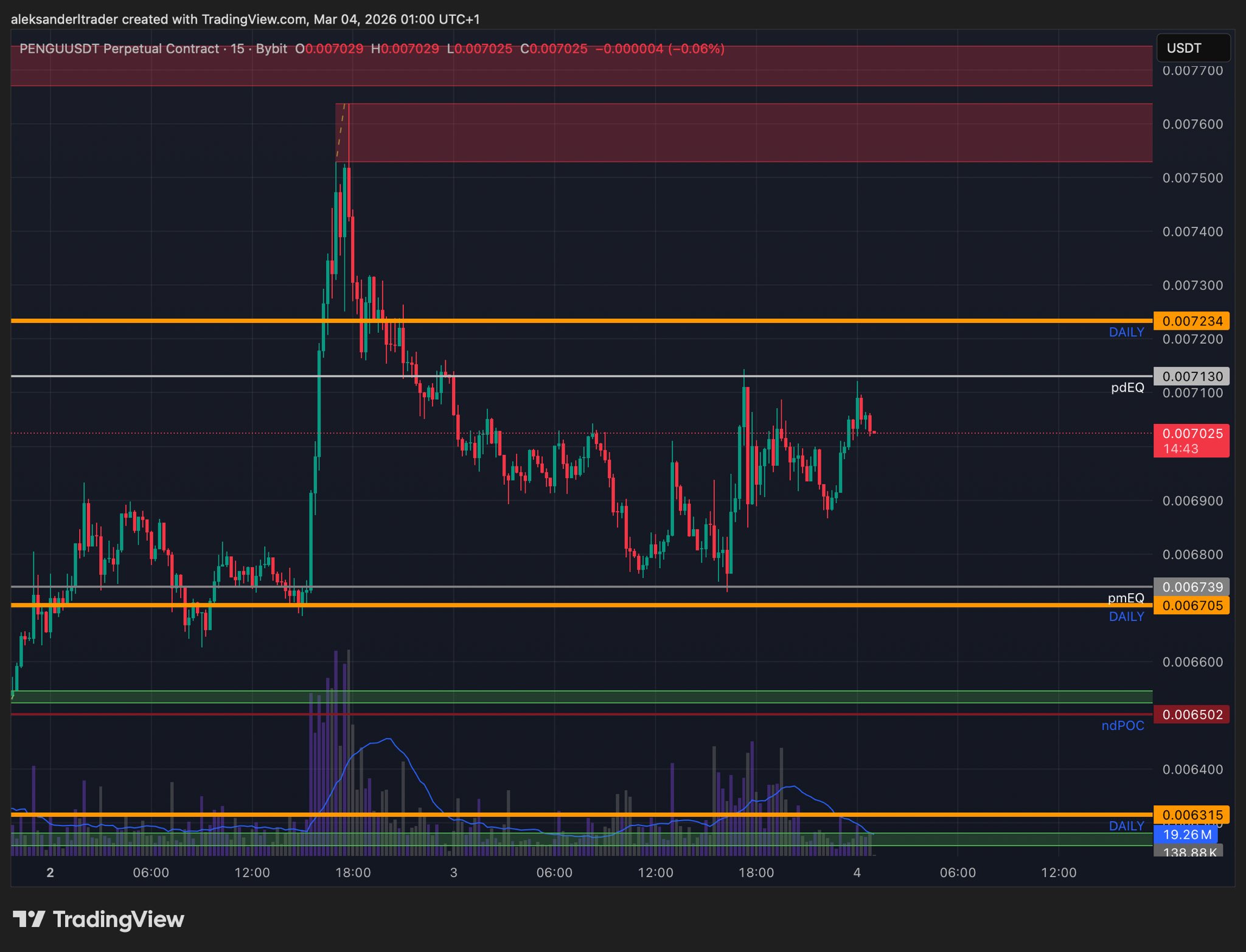Click the day 4 time axis marker
The image size is (1246, 952).
coord(857,873)
